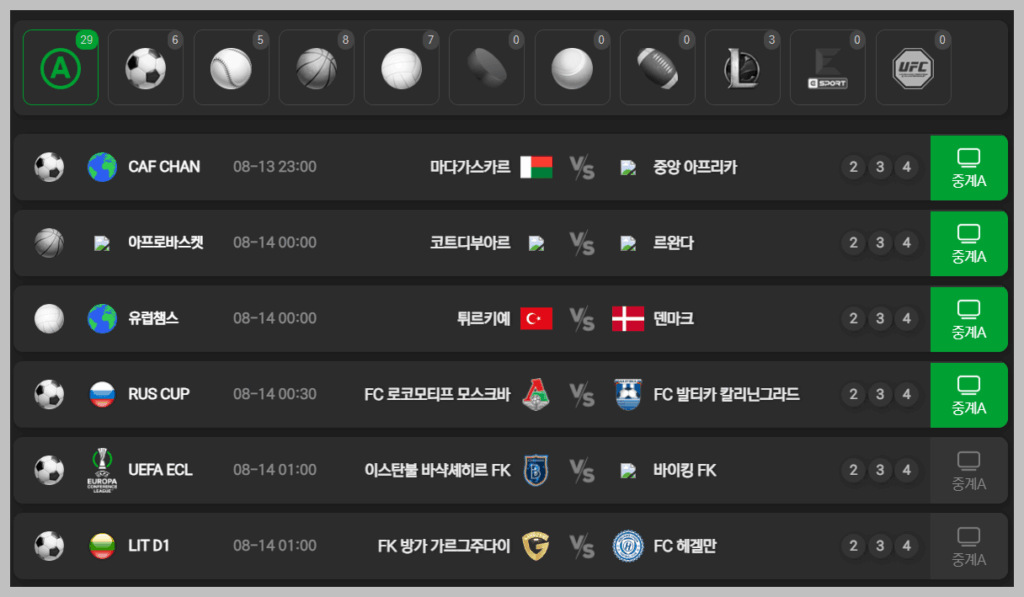1024x597 pixels.
Task: Watch 중계A for 튀르키예 vs 덴마크
Action: (x=968, y=319)
